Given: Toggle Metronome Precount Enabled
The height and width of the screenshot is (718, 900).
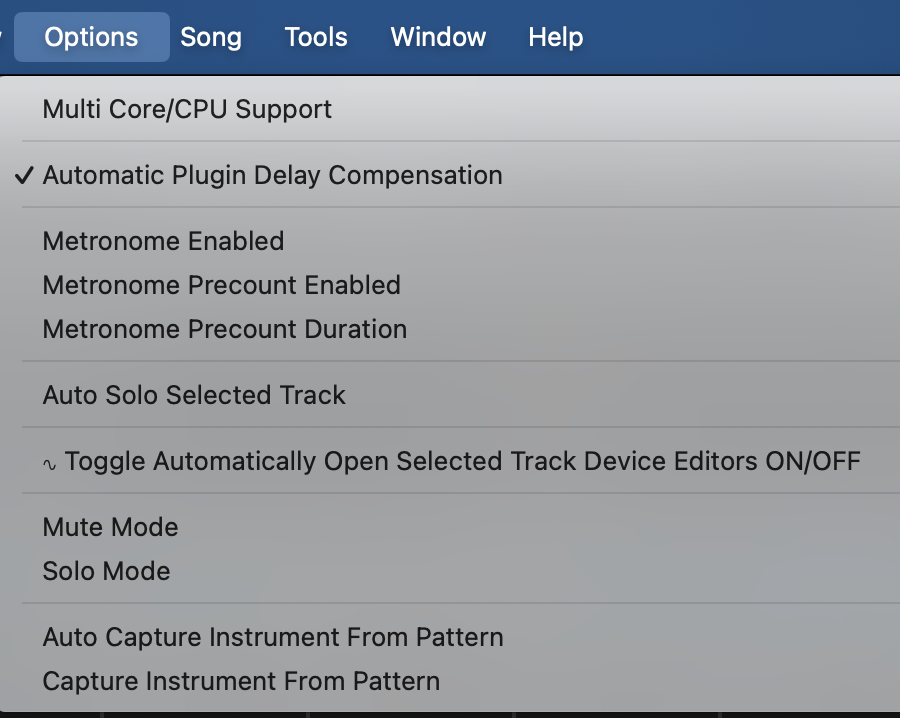Looking at the screenshot, I should pos(221,285).
